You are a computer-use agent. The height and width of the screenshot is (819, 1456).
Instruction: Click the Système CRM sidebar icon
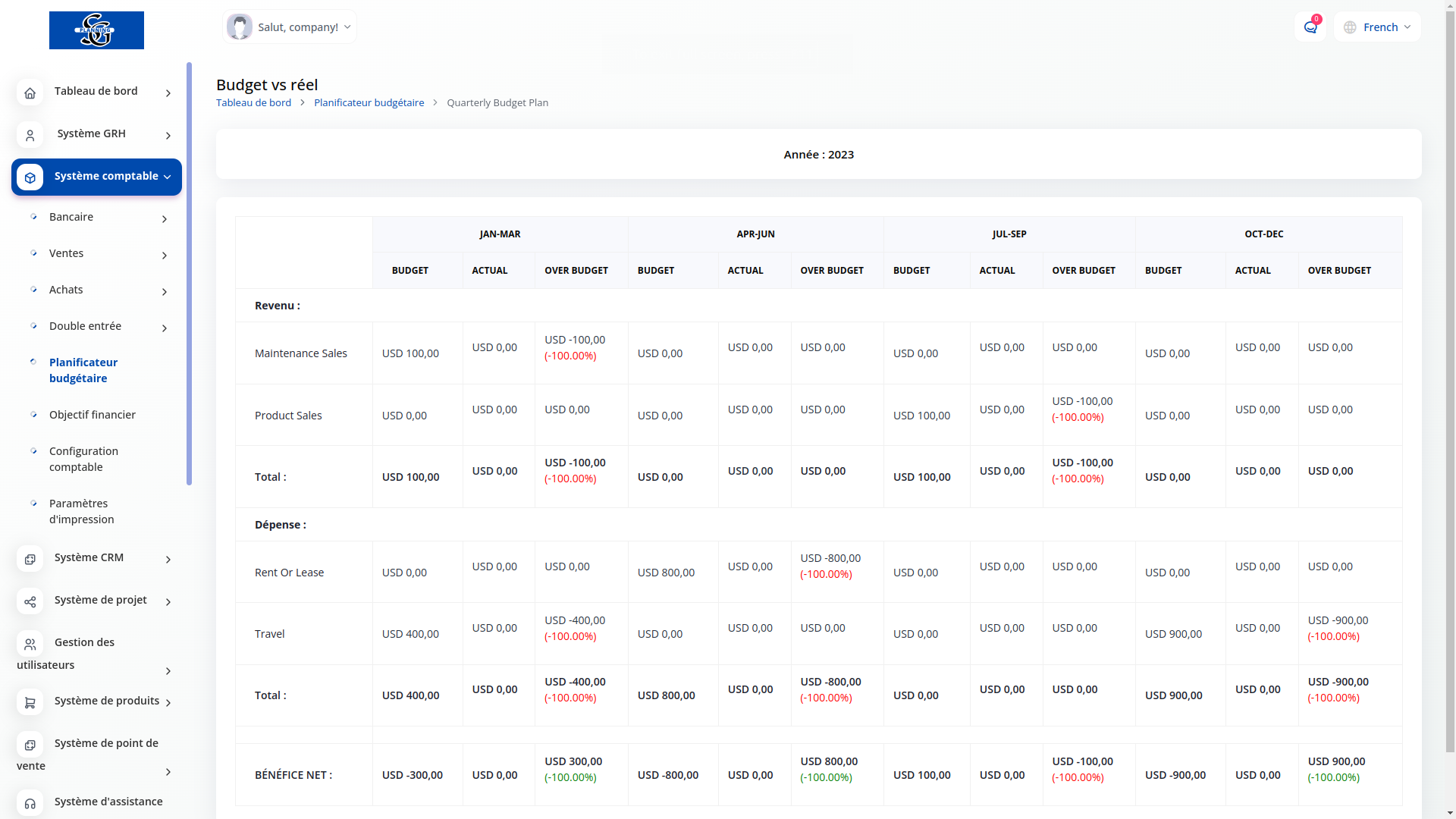(x=30, y=559)
